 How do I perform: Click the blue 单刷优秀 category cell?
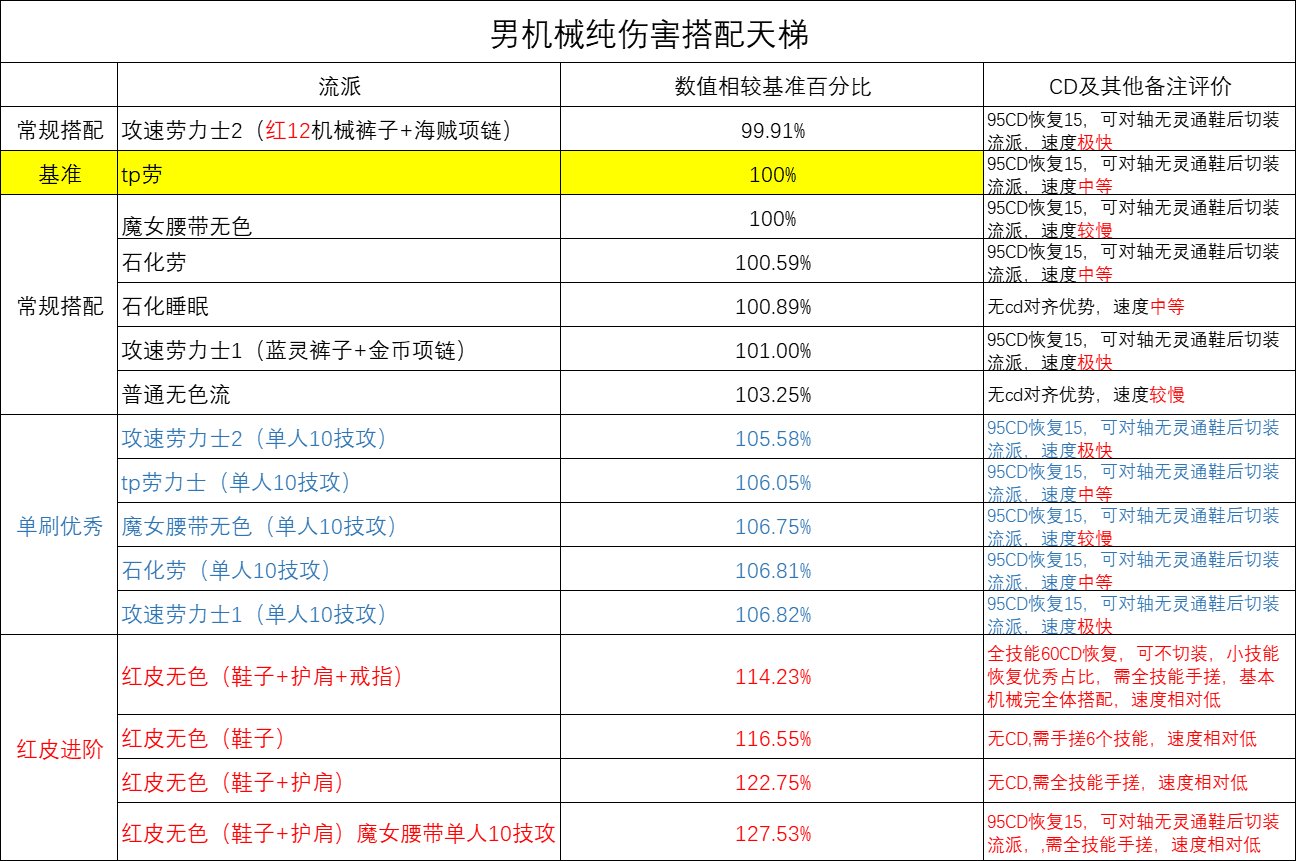(59, 524)
